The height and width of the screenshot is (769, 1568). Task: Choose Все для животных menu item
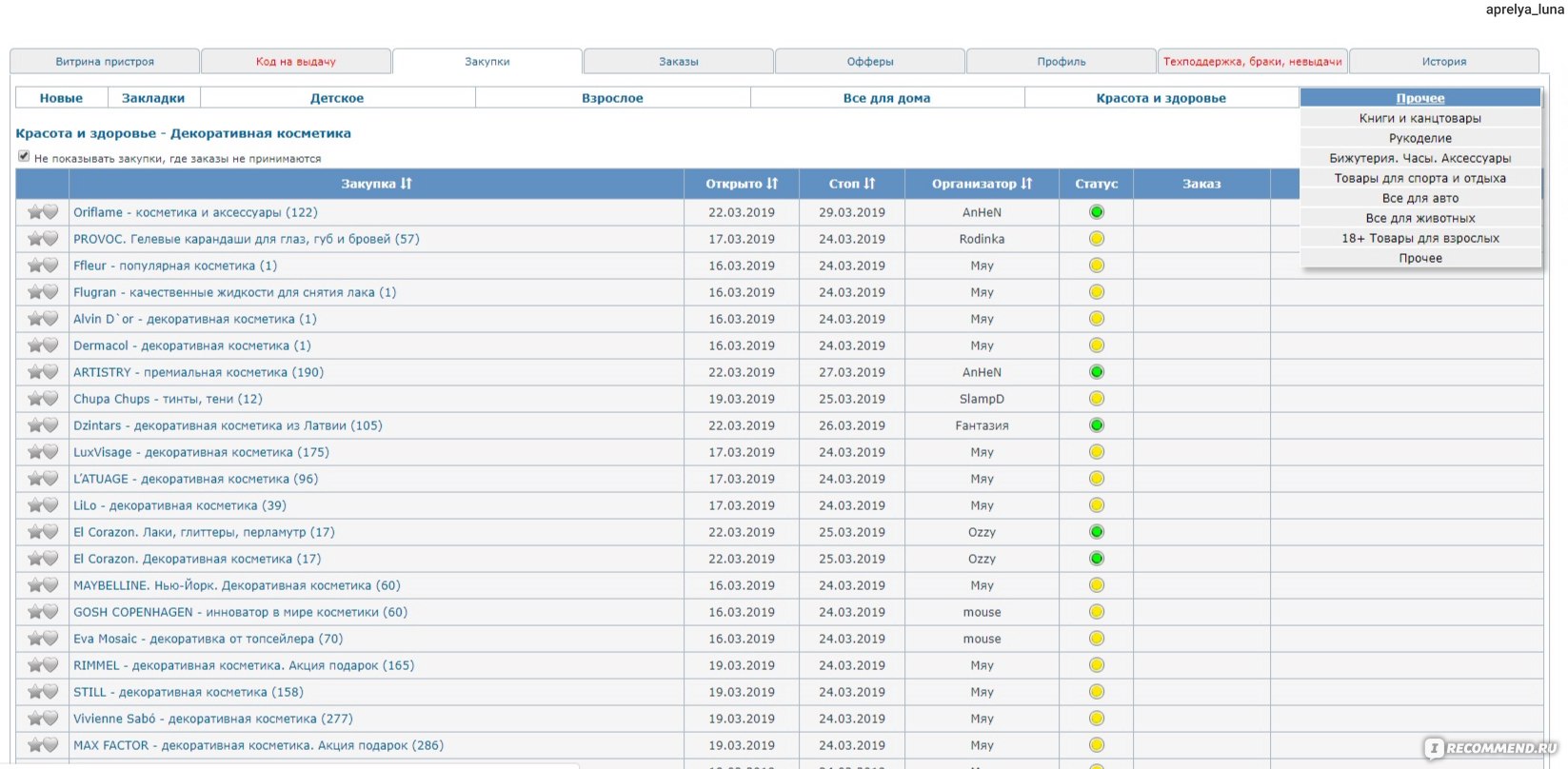[x=1420, y=218]
